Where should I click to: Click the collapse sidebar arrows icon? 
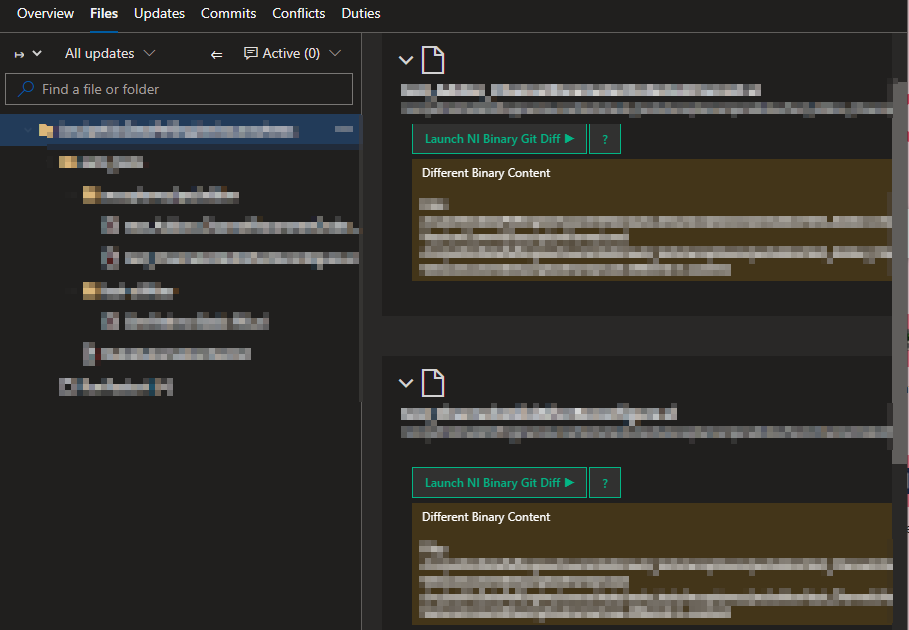(216, 54)
